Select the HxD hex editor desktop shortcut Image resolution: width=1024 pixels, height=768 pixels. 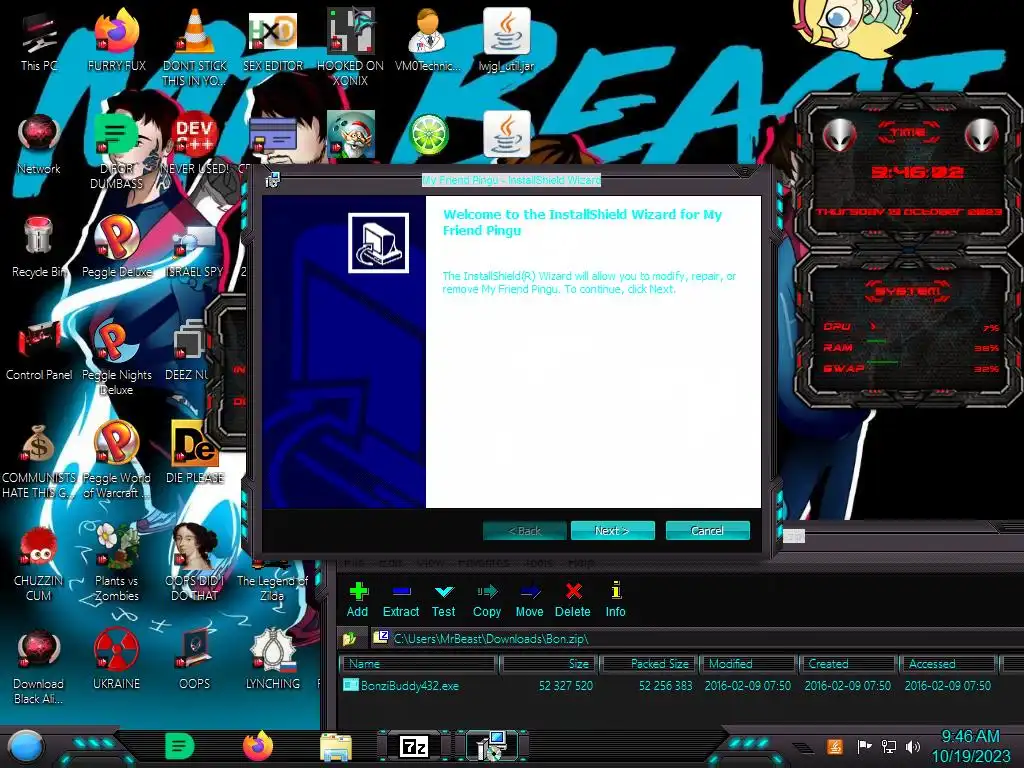272,40
